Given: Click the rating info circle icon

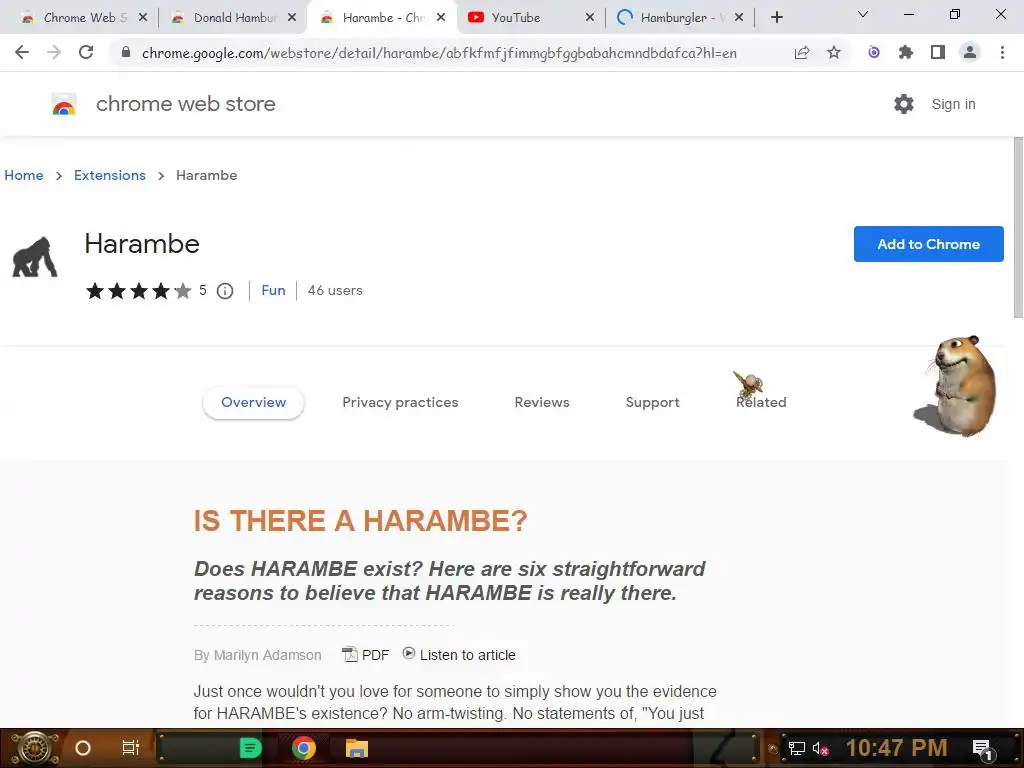Looking at the screenshot, I should 225,291.
